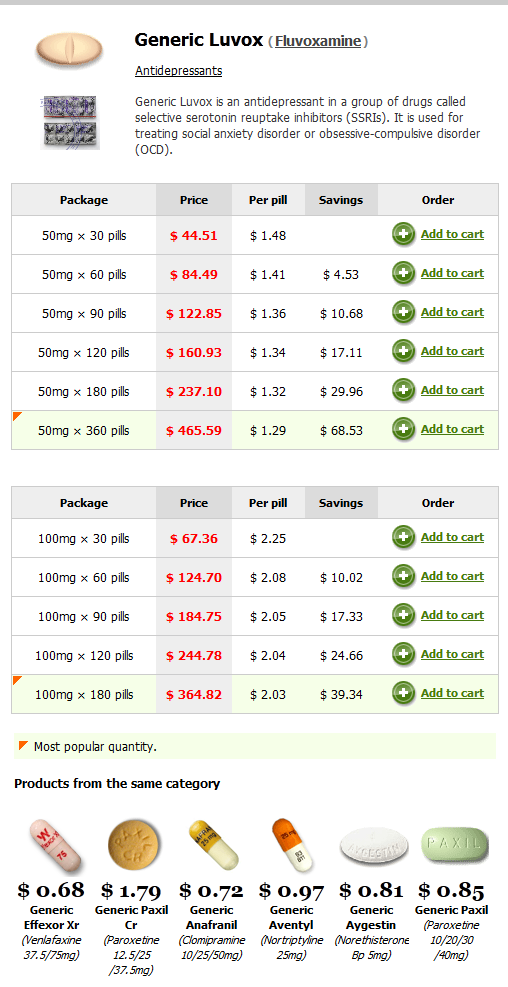Viewport: 508px width, 987px height.
Task: Click green plus icon for 50mg × 360 pills
Action: [403, 430]
